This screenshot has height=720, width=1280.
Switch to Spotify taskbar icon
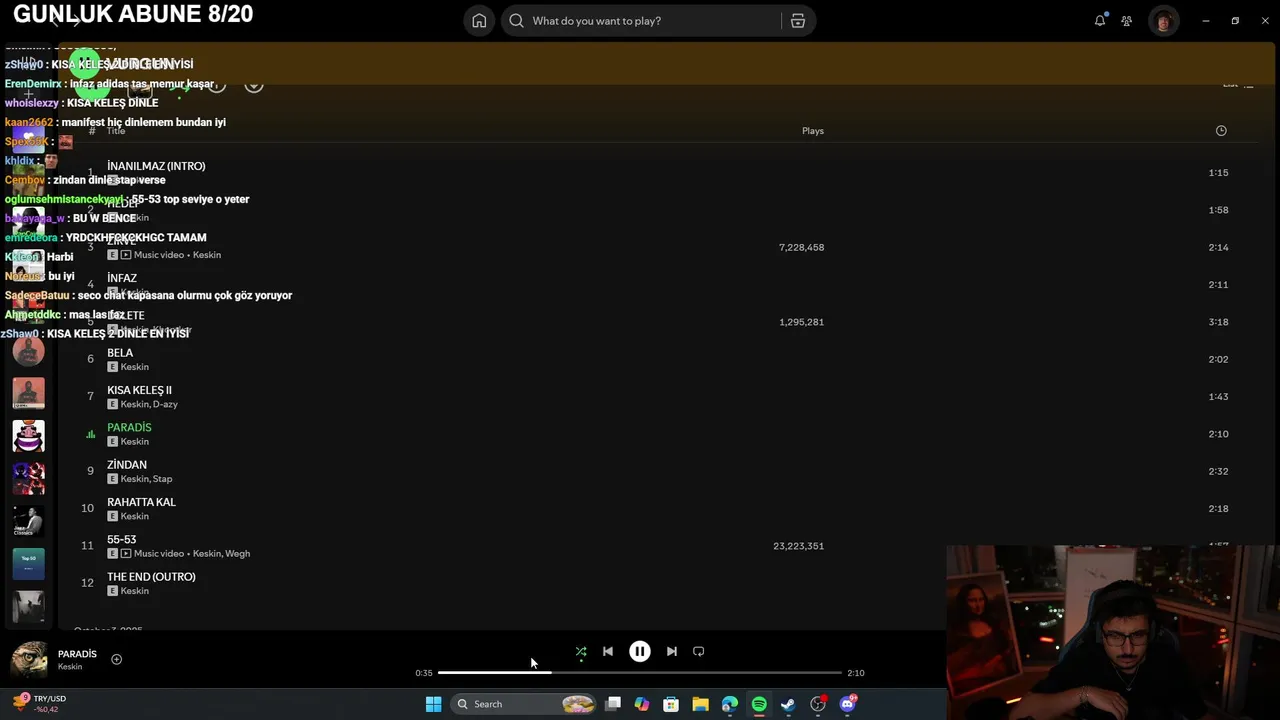[759, 704]
